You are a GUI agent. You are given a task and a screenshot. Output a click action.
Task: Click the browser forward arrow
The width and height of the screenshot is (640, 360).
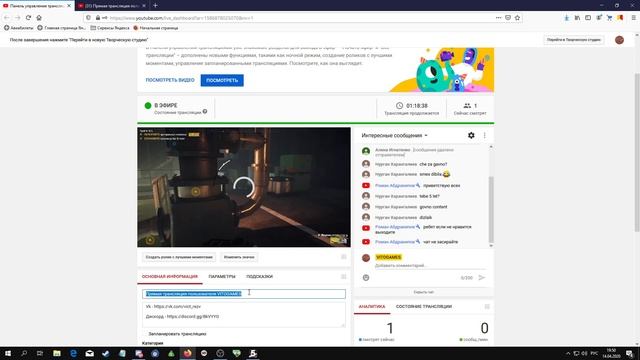click(x=17, y=18)
